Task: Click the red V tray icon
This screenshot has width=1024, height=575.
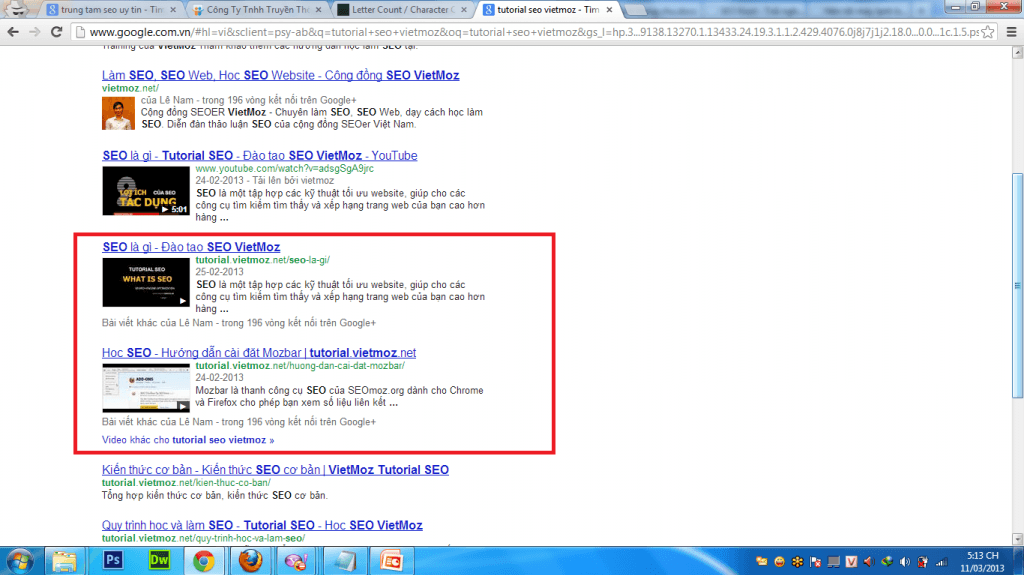Action: [851, 562]
